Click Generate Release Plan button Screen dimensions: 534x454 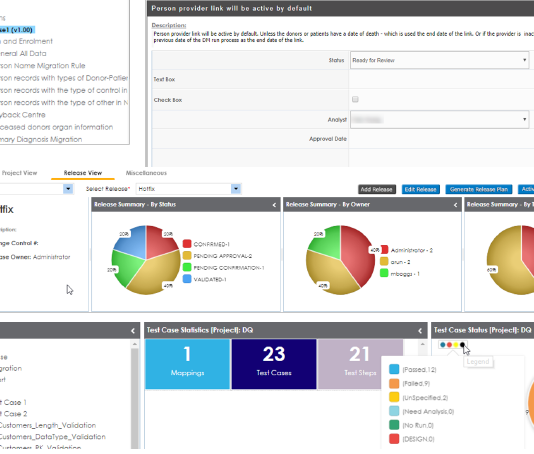click(x=479, y=189)
